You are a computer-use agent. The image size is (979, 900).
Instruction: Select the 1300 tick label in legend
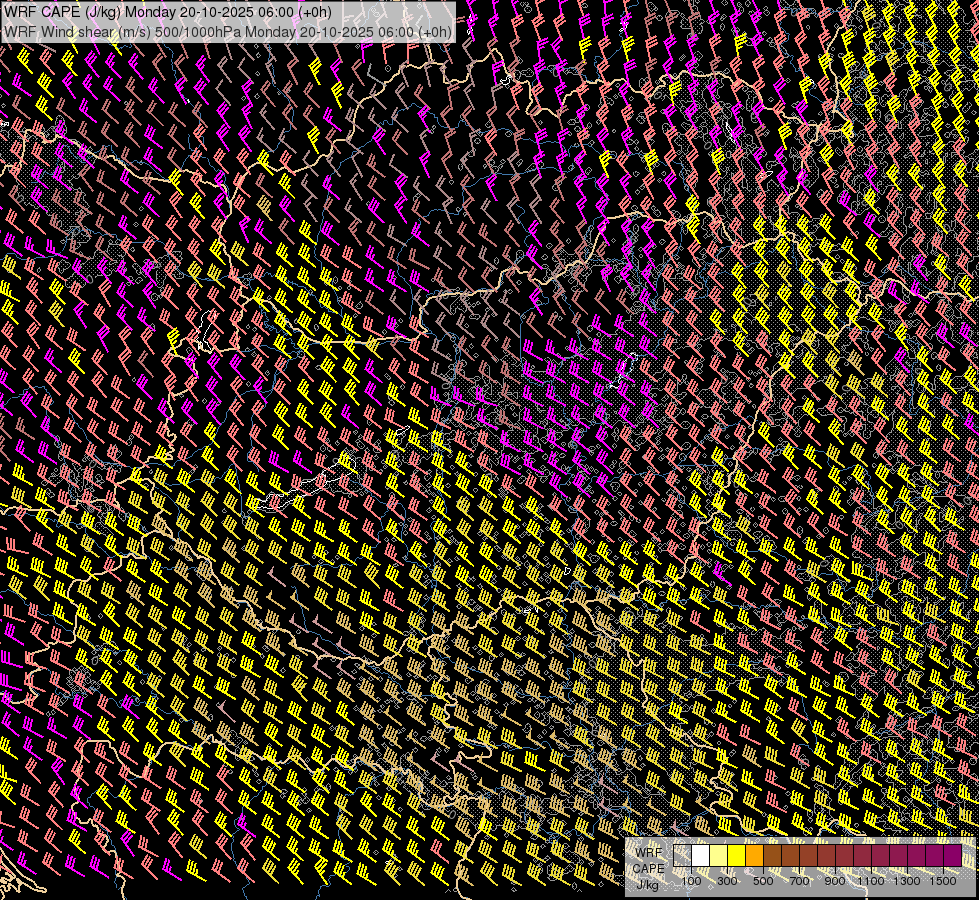pyautogui.click(x=907, y=881)
